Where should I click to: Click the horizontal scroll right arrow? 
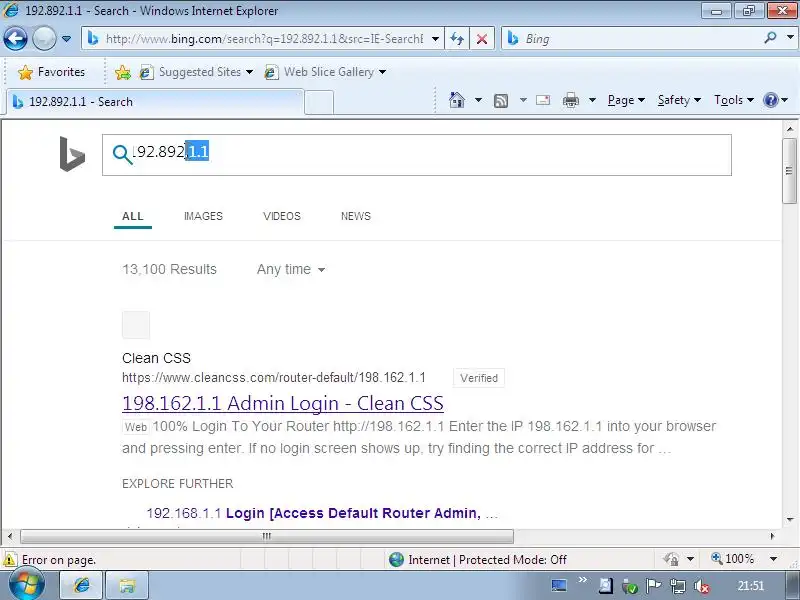pyautogui.click(x=772, y=536)
